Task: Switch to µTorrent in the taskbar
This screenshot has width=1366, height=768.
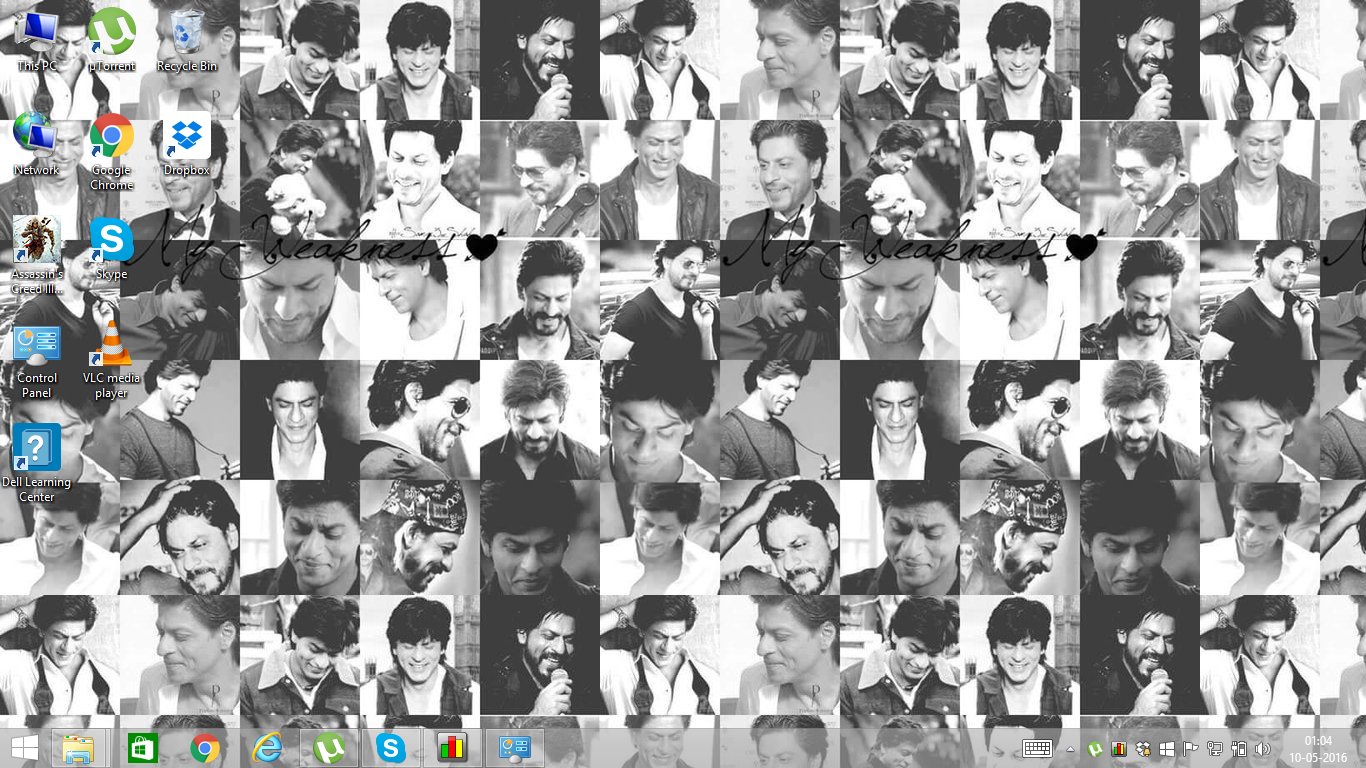Action: (x=329, y=748)
